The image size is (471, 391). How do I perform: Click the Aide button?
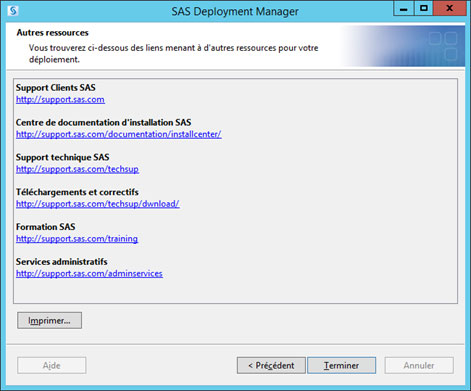point(52,365)
